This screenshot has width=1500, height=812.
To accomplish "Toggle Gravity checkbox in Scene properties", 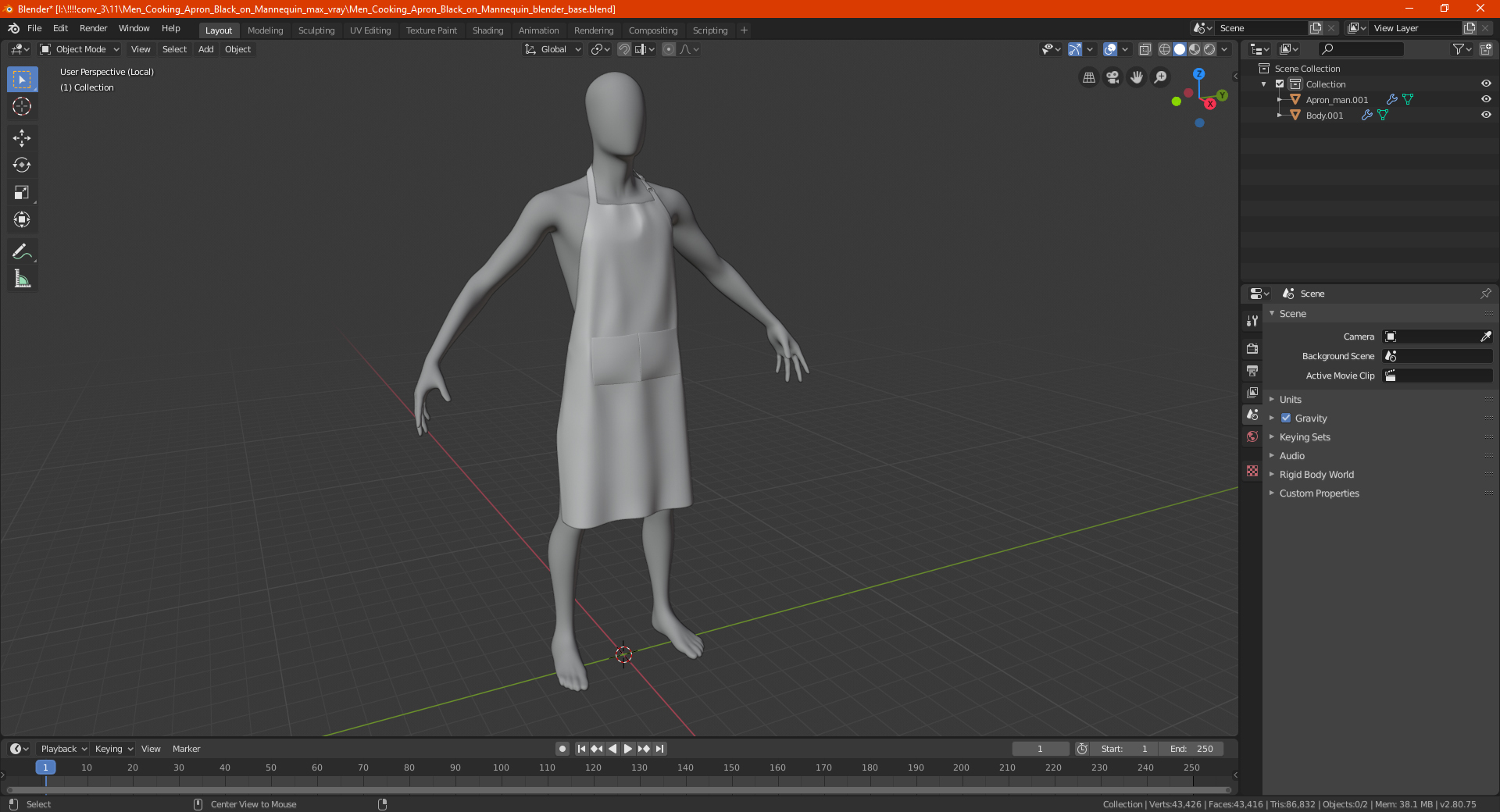I will [x=1286, y=418].
